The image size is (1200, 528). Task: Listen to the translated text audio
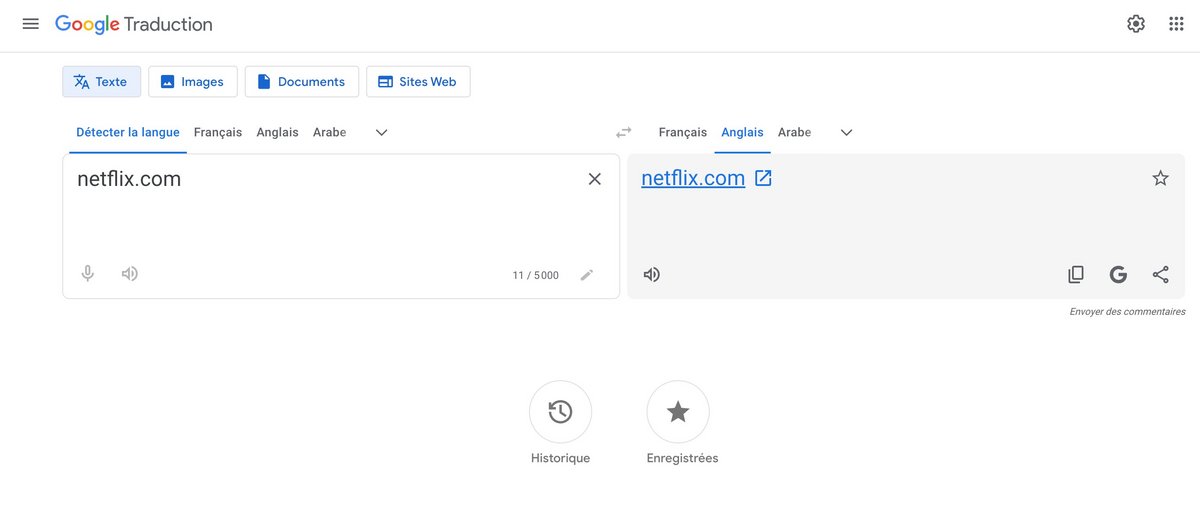652,275
